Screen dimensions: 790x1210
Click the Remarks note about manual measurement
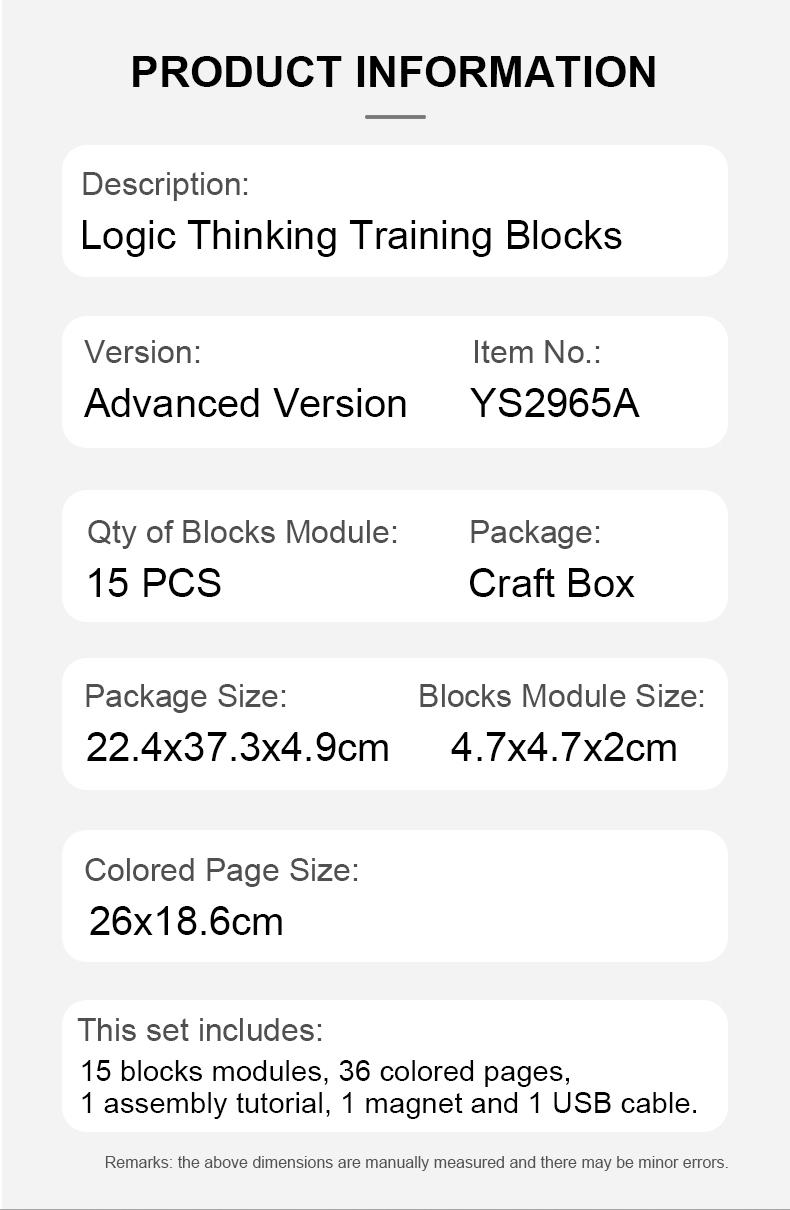(x=416, y=1163)
